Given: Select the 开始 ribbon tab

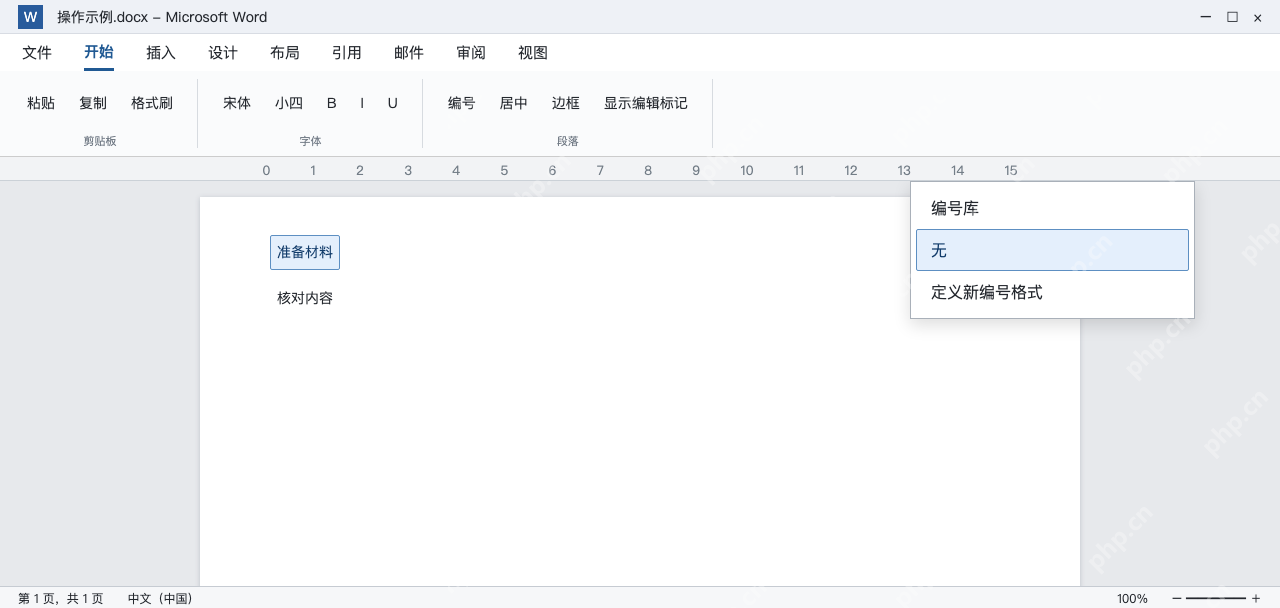Looking at the screenshot, I should tap(99, 53).
